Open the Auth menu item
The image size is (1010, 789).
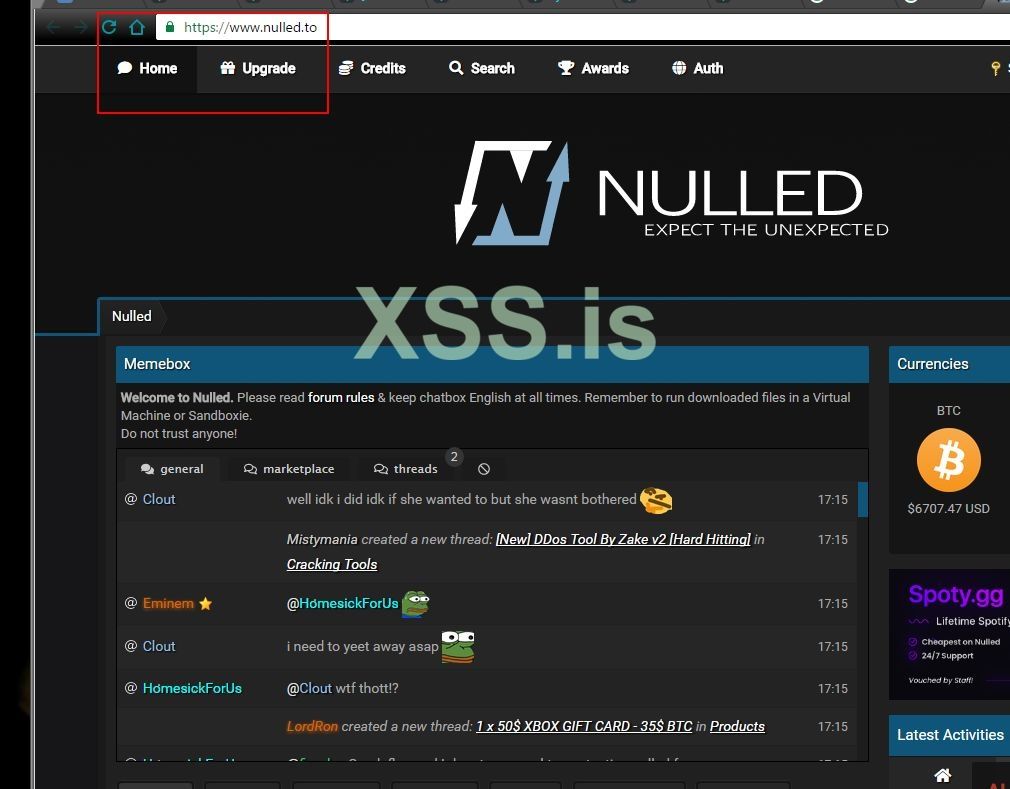698,68
